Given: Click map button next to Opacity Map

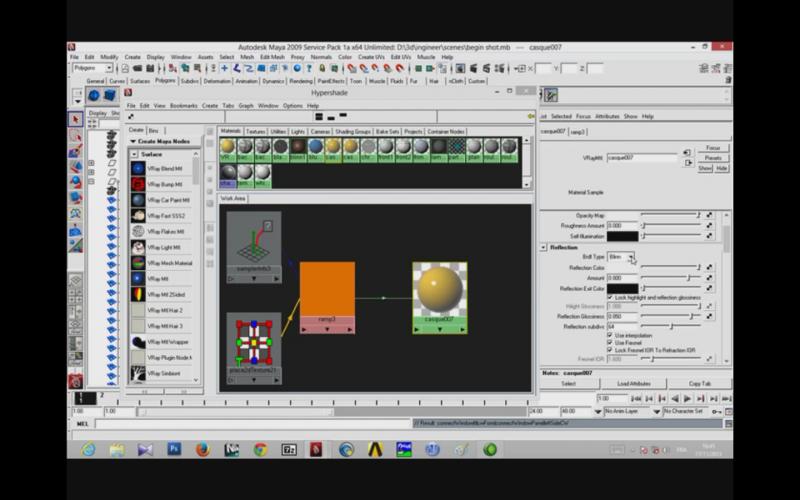Looking at the screenshot, I should pyautogui.click(x=709, y=215).
